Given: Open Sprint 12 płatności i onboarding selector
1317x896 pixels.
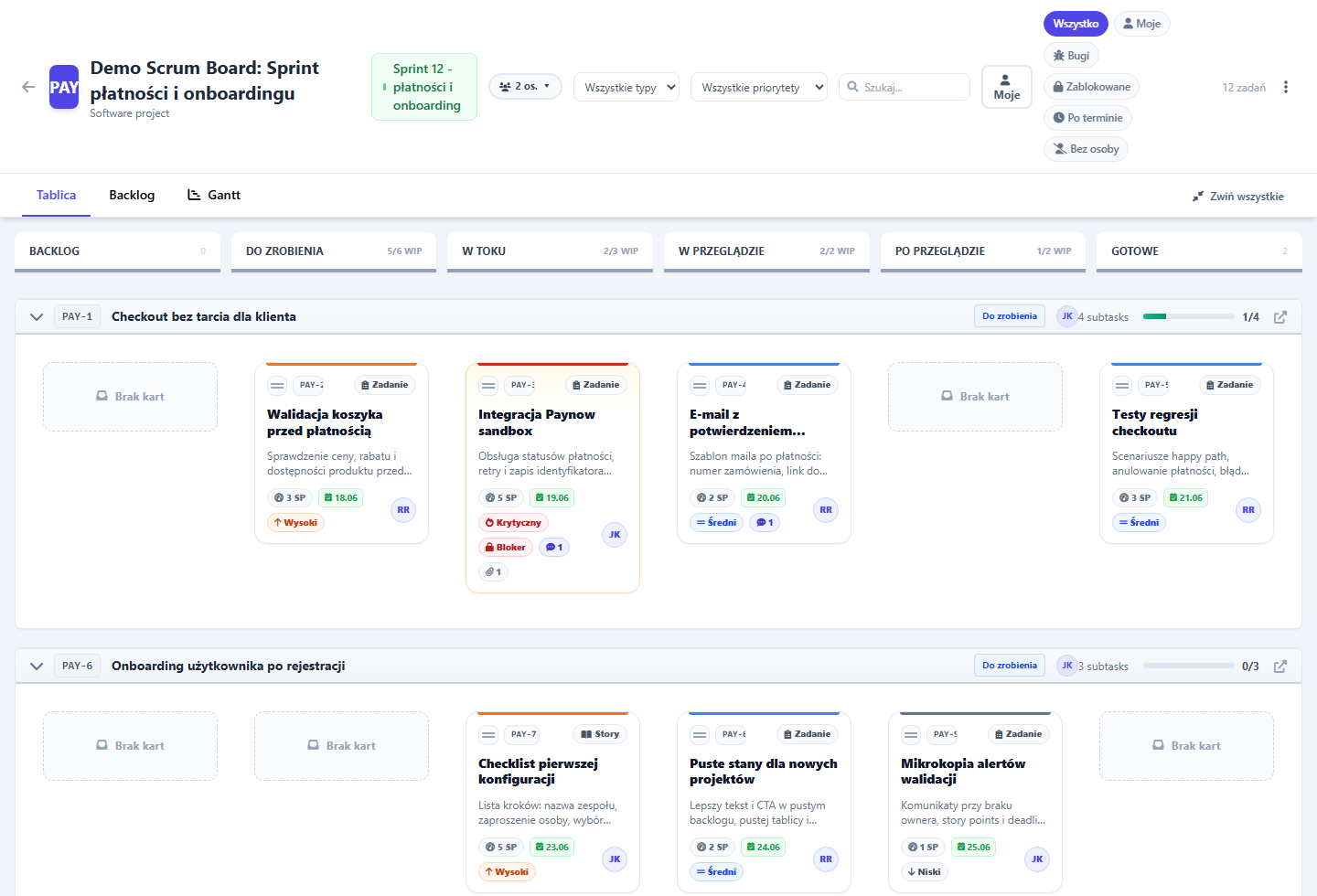Looking at the screenshot, I should pos(424,87).
